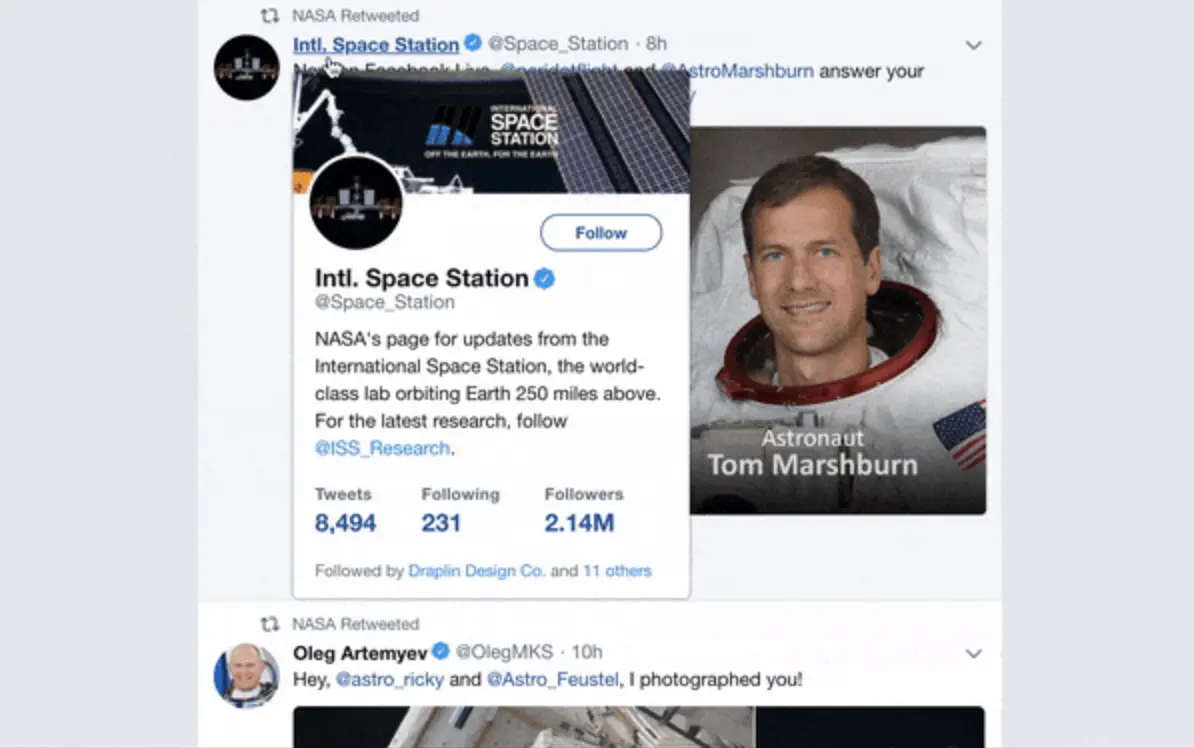The height and width of the screenshot is (748, 1194).
Task: Open the tweet options chevron for Space Station tweet
Action: pyautogui.click(x=973, y=45)
